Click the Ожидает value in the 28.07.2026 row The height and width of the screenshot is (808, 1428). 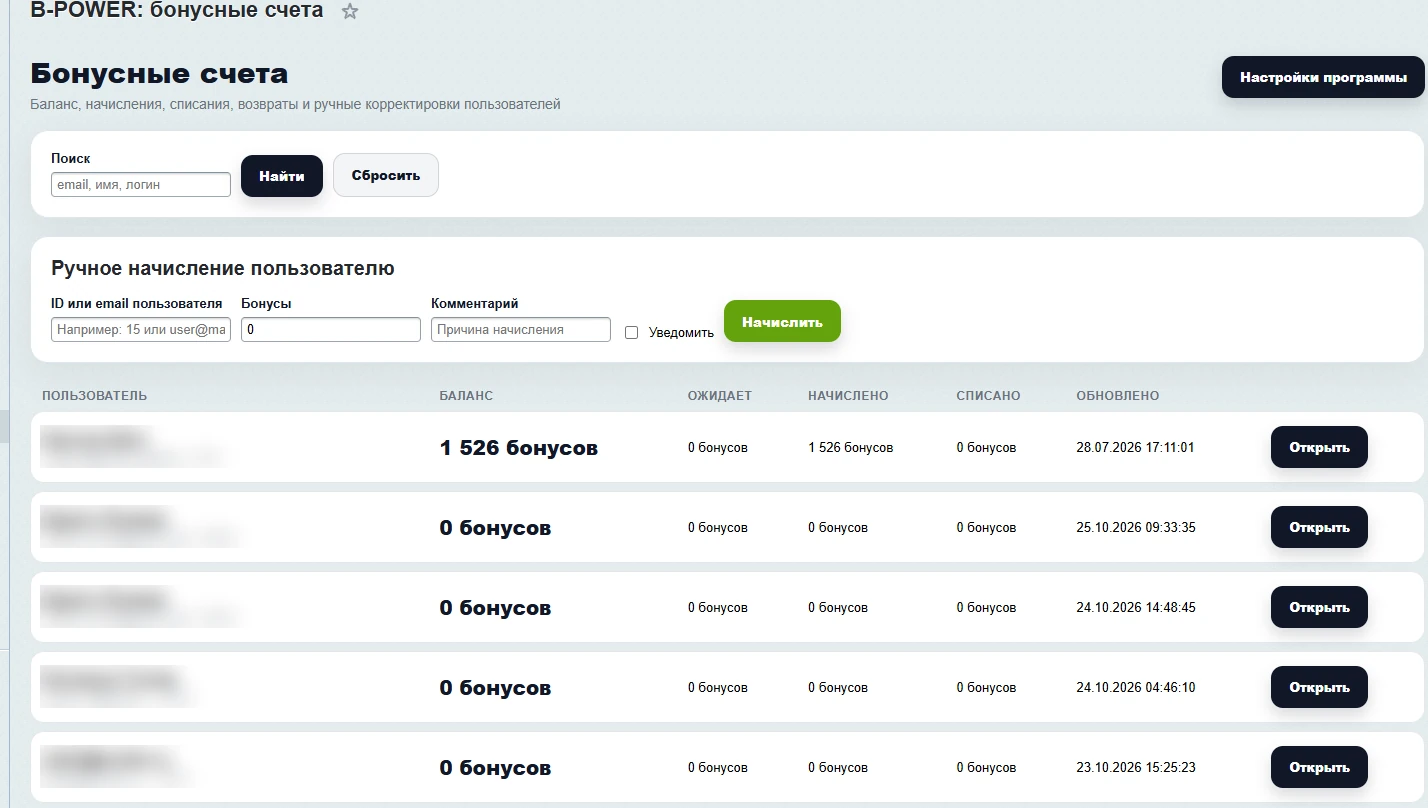(718, 448)
